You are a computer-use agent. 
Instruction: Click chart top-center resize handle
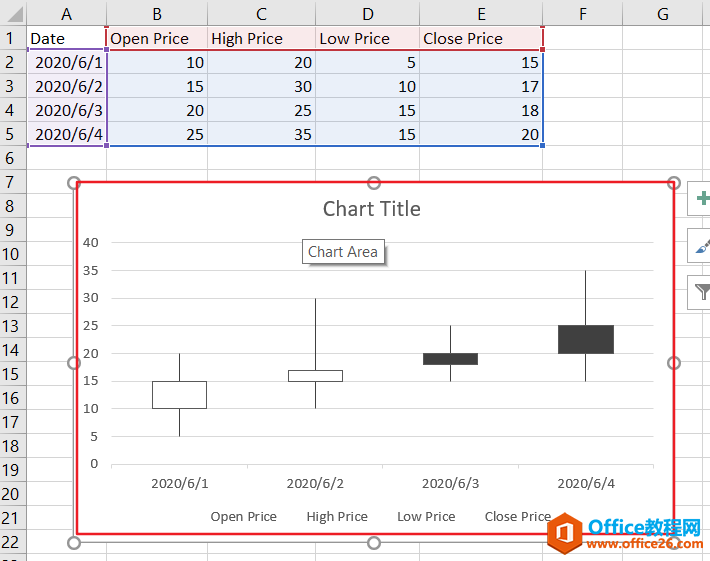(374, 183)
